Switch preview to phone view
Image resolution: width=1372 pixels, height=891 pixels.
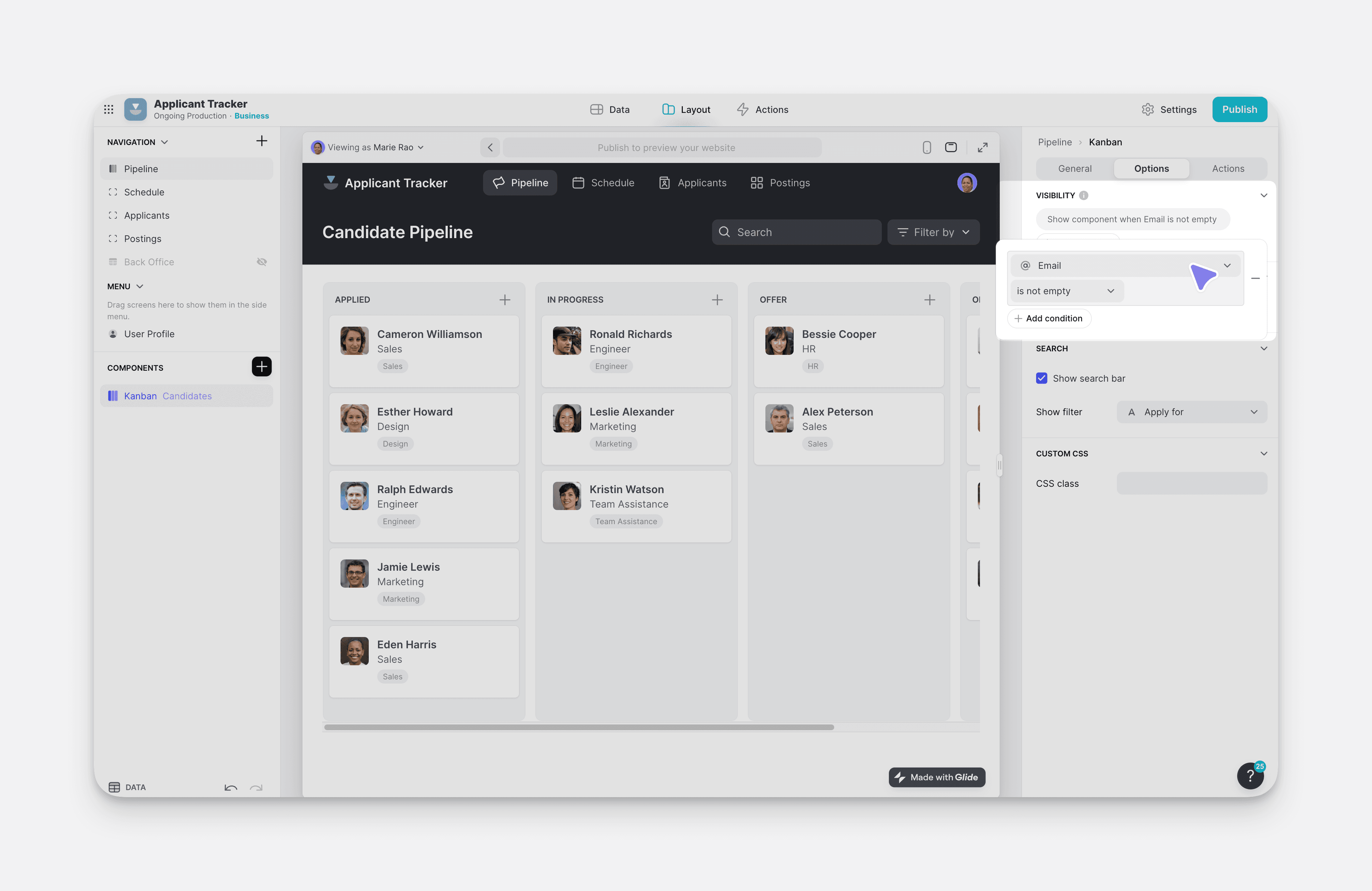tap(927, 147)
